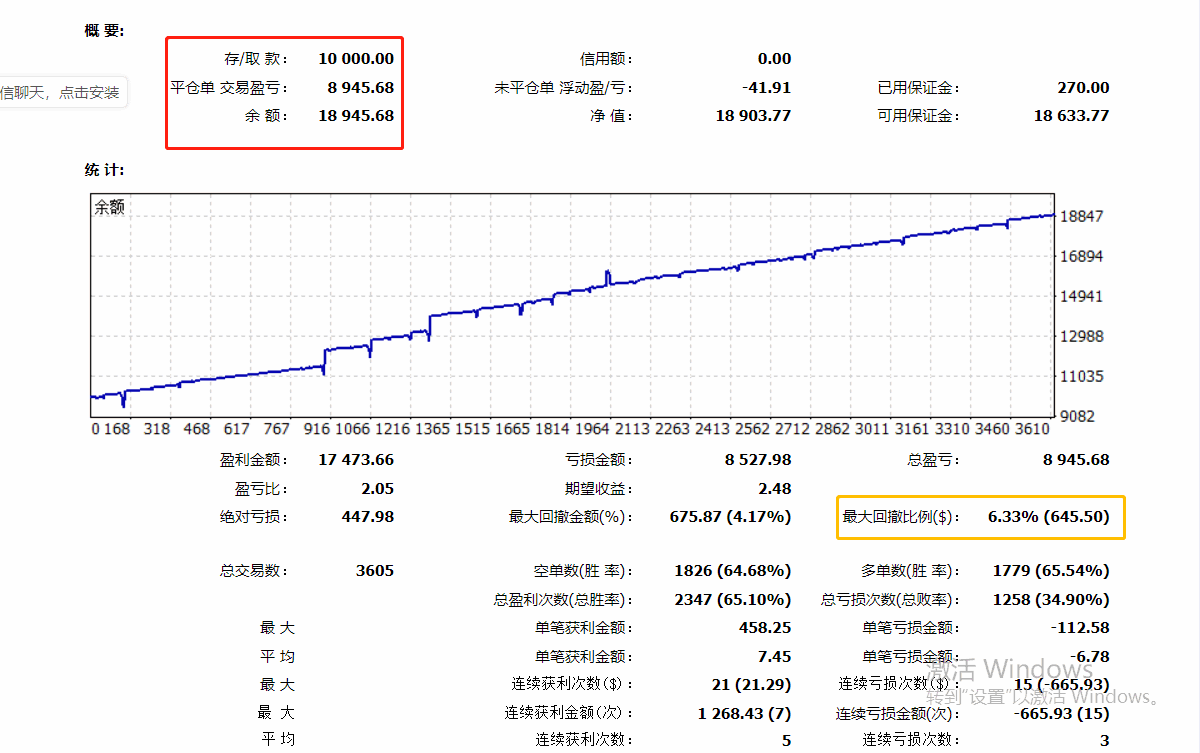Click the 18847 y-axis label
Image resolution: width=1200 pixels, height=753 pixels.
[1084, 216]
